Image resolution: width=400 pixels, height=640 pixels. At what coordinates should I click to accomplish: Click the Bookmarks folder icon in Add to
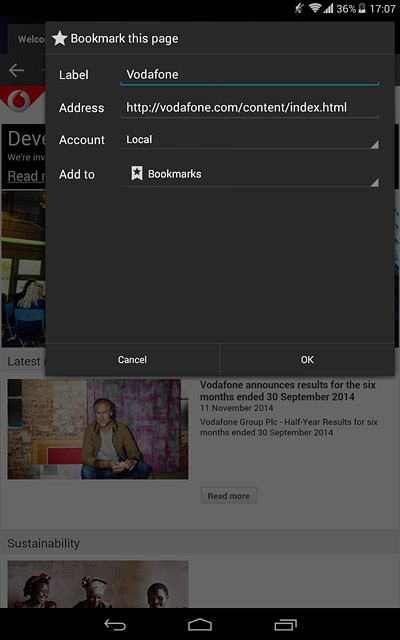[137, 173]
